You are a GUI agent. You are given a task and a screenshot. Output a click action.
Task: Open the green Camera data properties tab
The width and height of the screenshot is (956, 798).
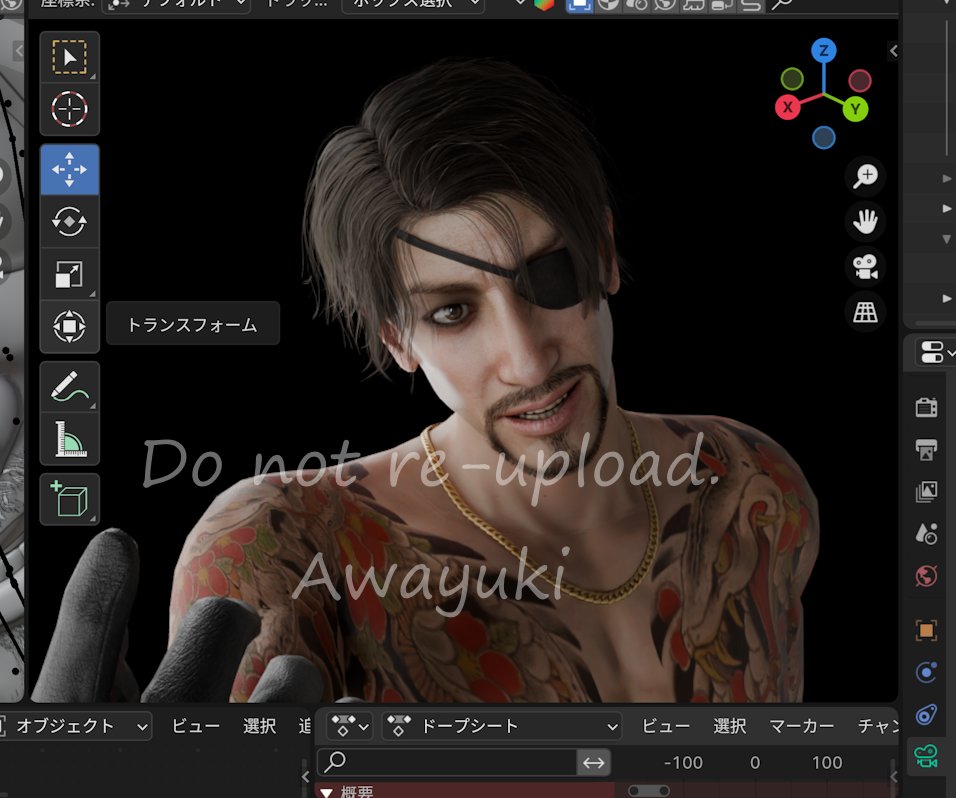(x=926, y=757)
